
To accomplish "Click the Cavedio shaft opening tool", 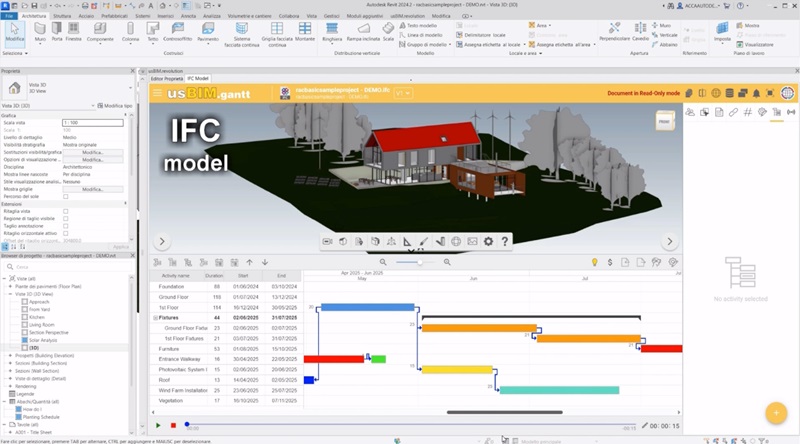I will pyautogui.click(x=640, y=32).
